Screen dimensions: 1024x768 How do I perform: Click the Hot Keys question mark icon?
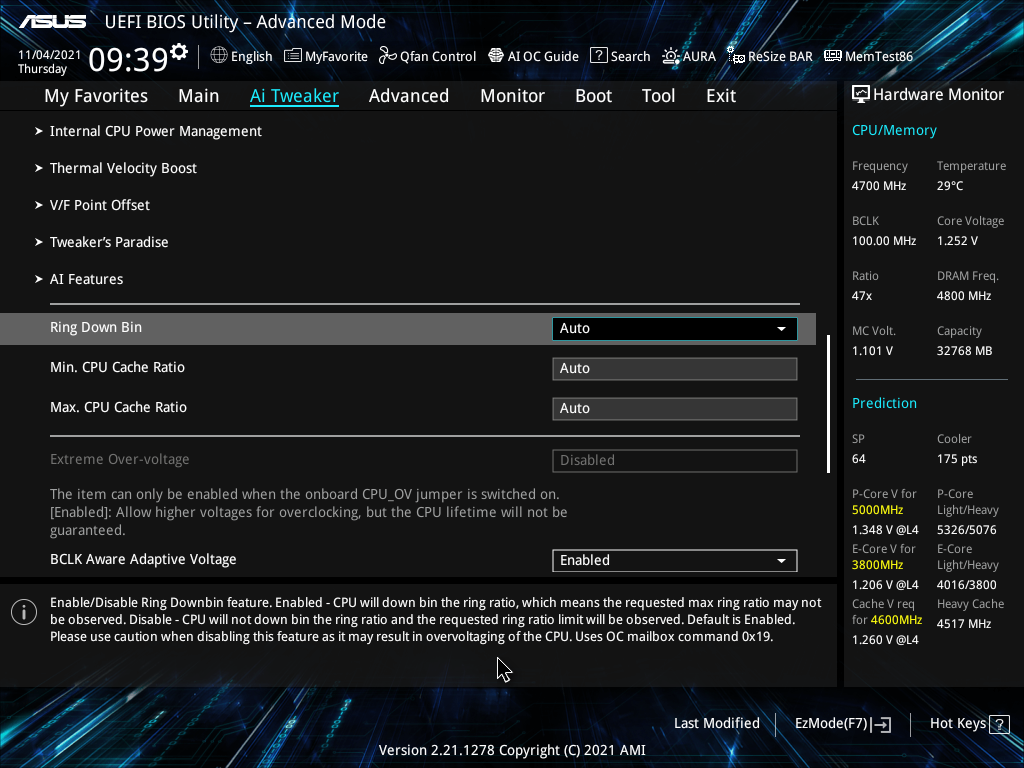tap(999, 724)
